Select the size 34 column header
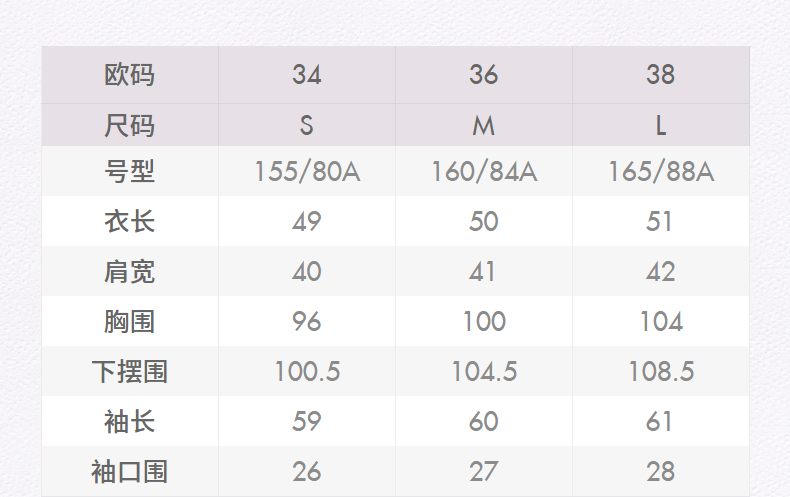Image resolution: width=790 pixels, height=497 pixels. tap(307, 74)
